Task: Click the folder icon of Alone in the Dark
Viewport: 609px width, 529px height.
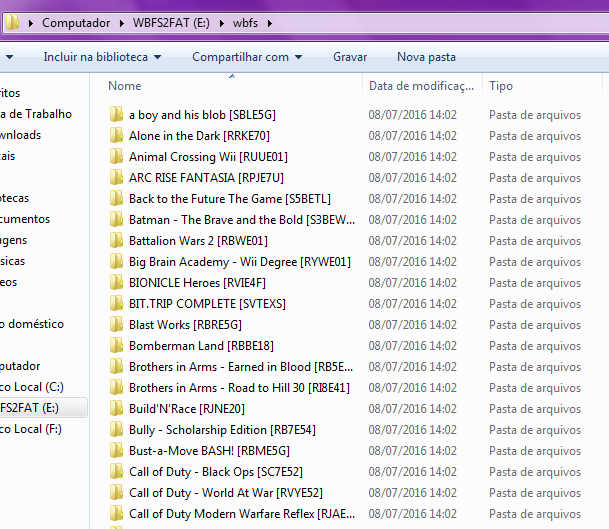Action: tap(117, 136)
